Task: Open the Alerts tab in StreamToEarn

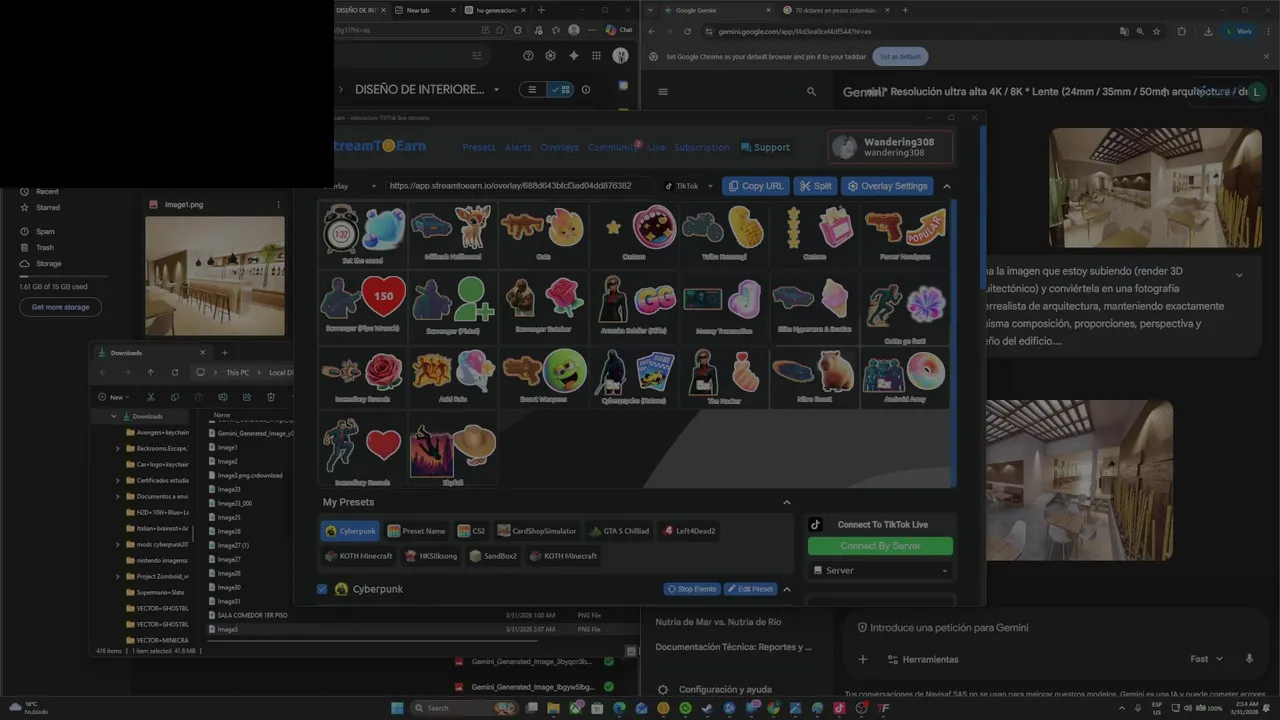Action: point(518,147)
